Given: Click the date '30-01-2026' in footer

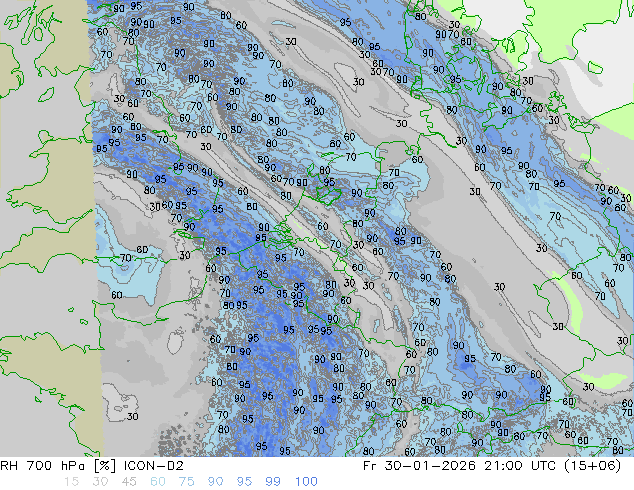Looking at the screenshot, I should point(430,466).
